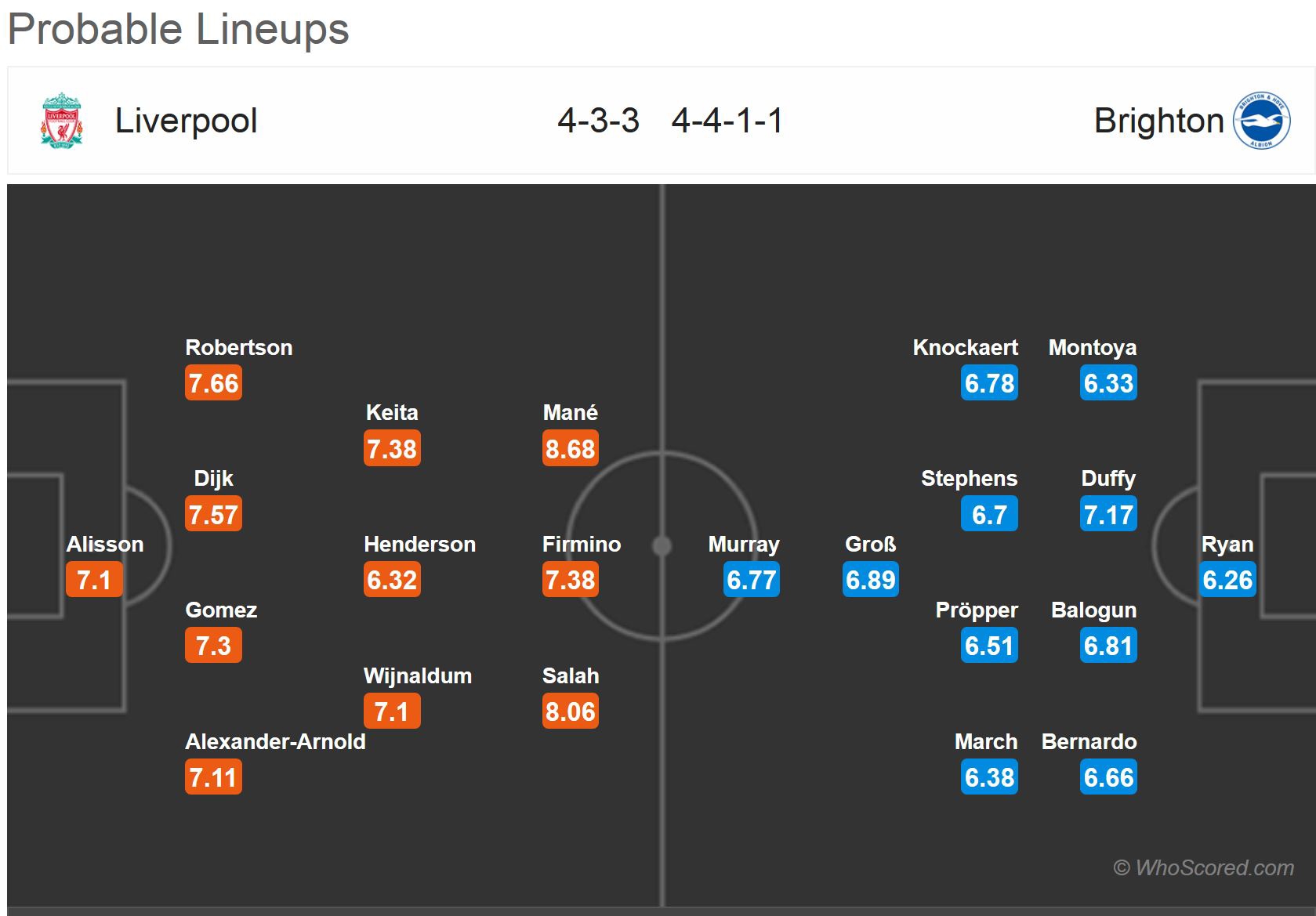Click the Liverpool club crest icon
This screenshot has width=1316, height=916.
(61, 121)
